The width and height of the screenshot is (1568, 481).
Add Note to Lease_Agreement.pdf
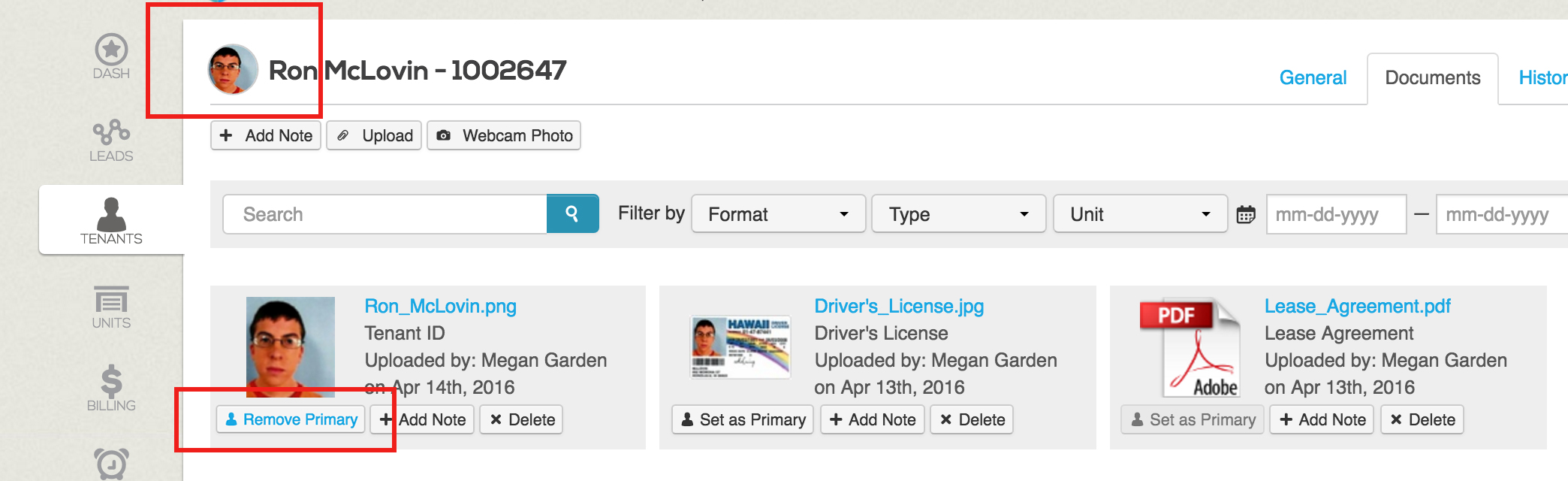[x=1322, y=419]
